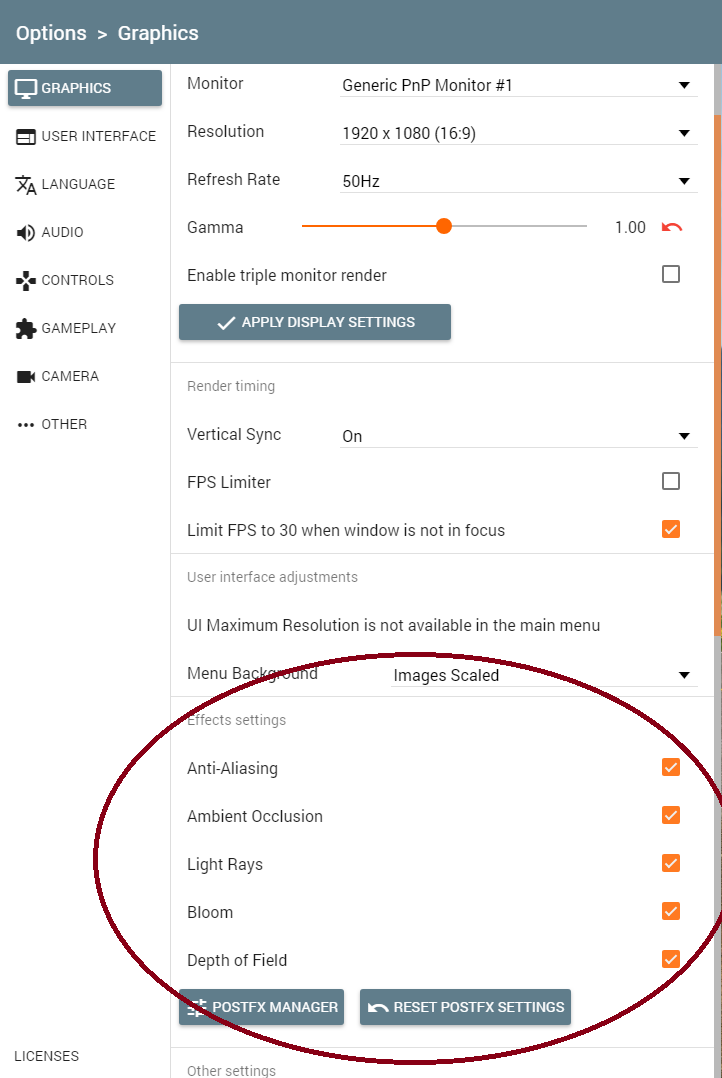The height and width of the screenshot is (1078, 722).
Task: Select the Language translate icon
Action: [26, 184]
